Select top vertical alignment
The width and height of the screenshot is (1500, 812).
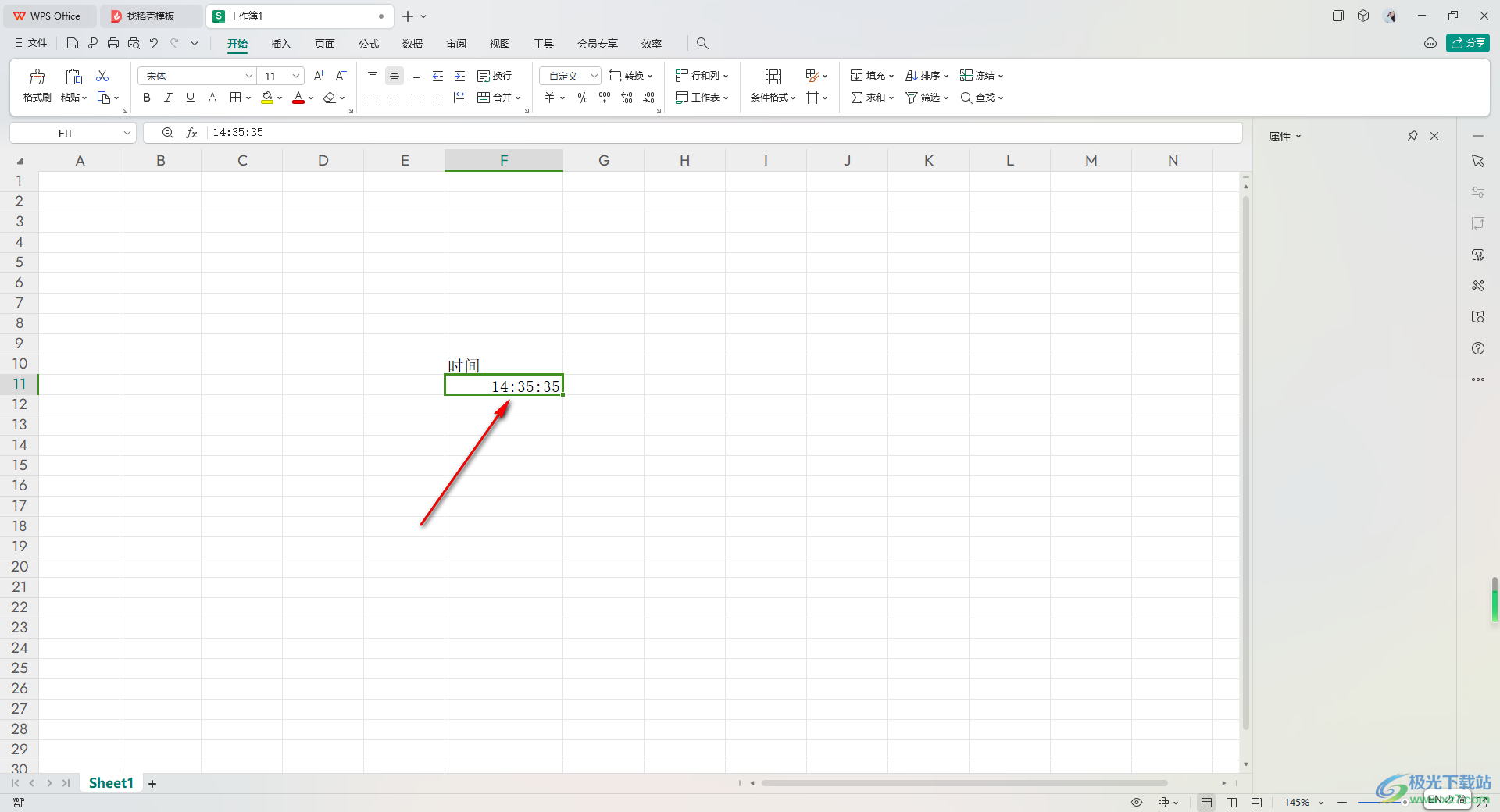373,76
